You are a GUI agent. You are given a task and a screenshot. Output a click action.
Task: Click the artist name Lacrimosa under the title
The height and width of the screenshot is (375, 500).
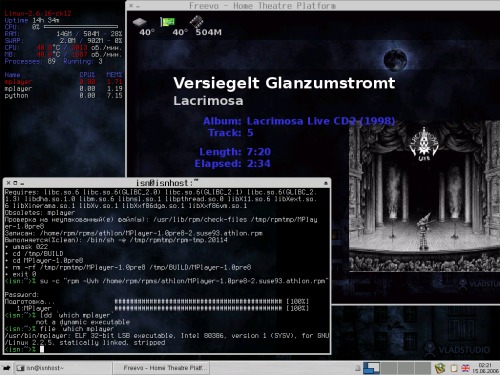pos(208,101)
